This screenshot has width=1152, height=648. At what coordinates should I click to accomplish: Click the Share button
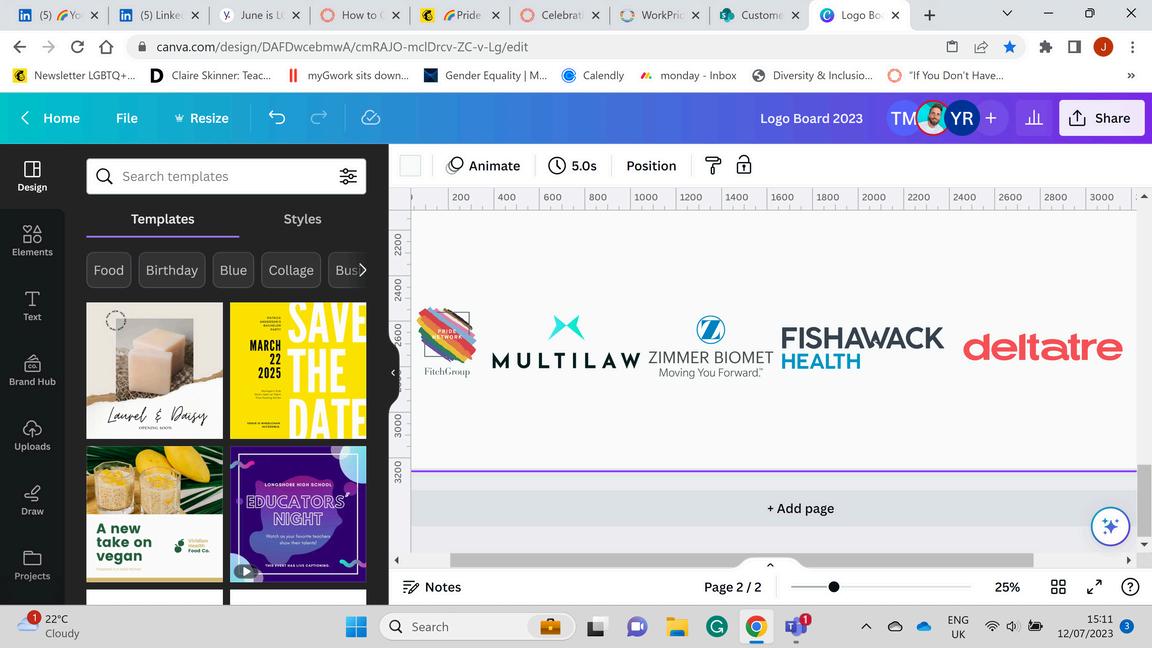(x=1101, y=118)
